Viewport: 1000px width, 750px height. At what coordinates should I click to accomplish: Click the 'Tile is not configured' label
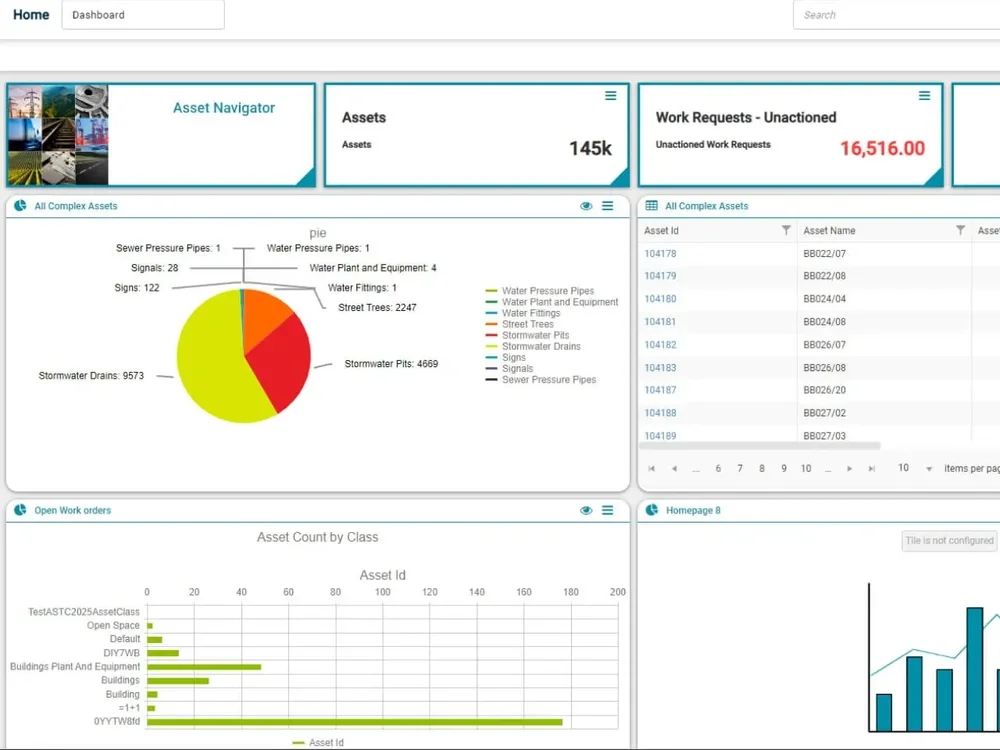click(x=949, y=541)
